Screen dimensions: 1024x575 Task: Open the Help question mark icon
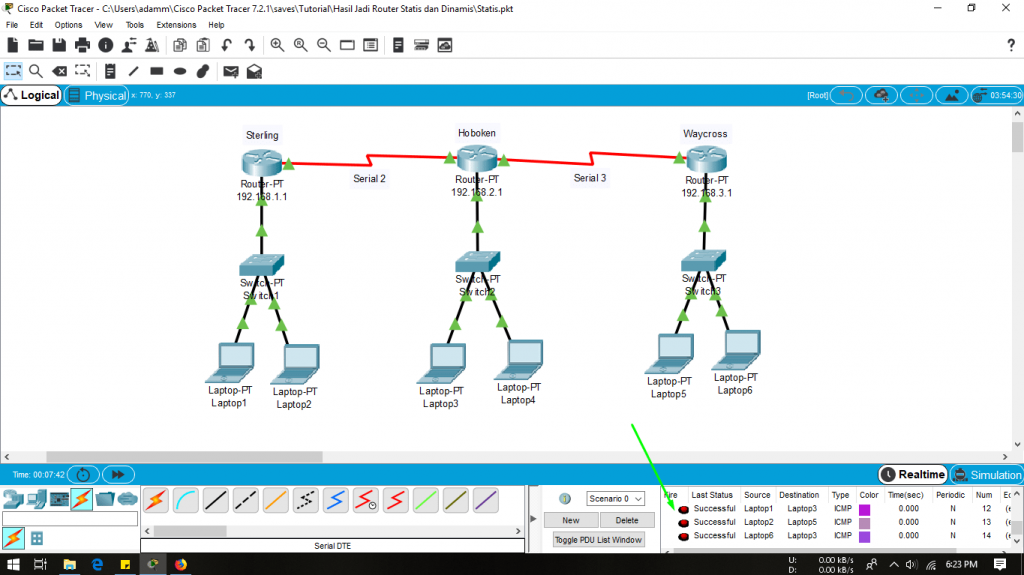coord(1011,45)
